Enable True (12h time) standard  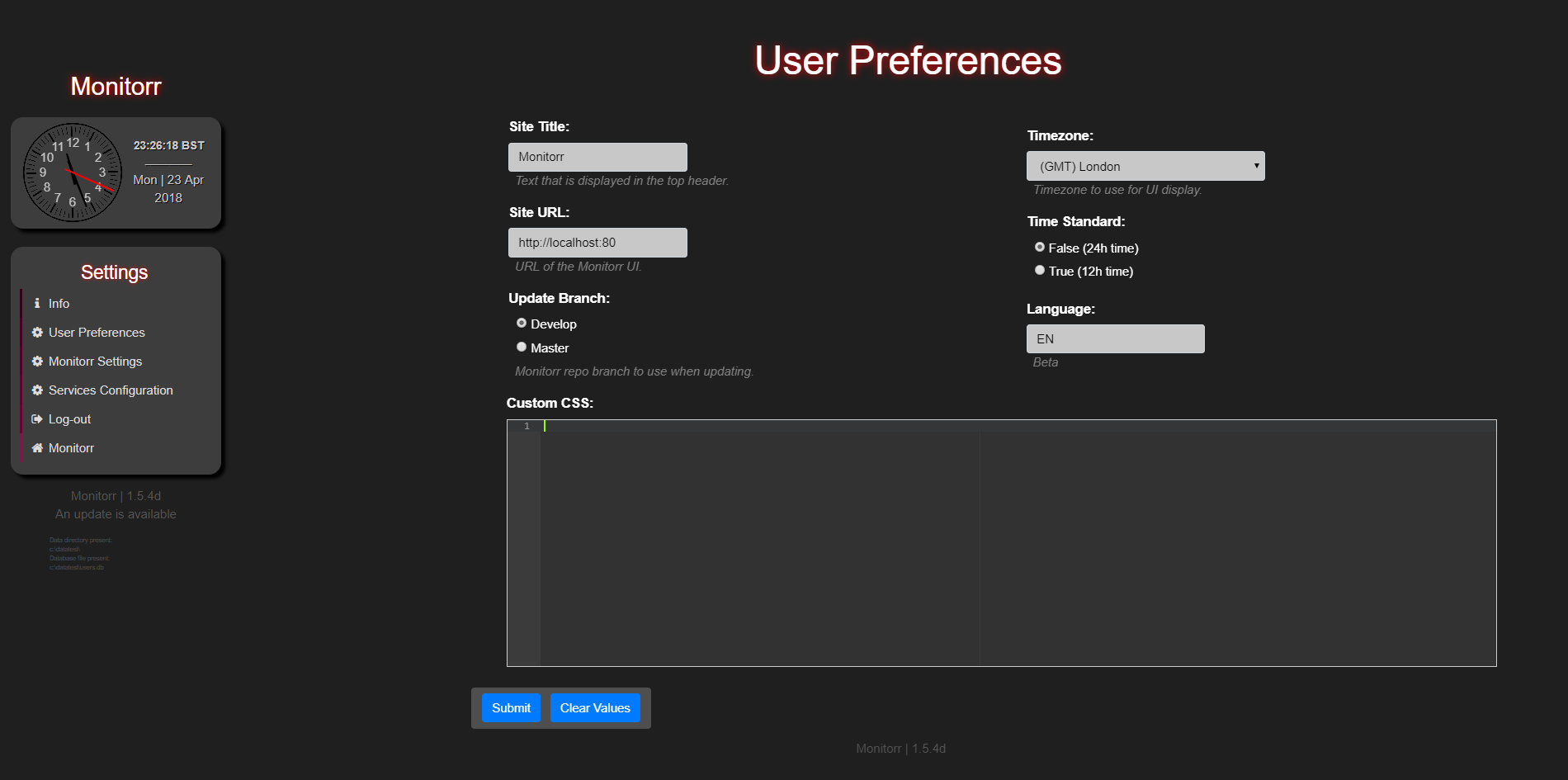tap(1039, 269)
